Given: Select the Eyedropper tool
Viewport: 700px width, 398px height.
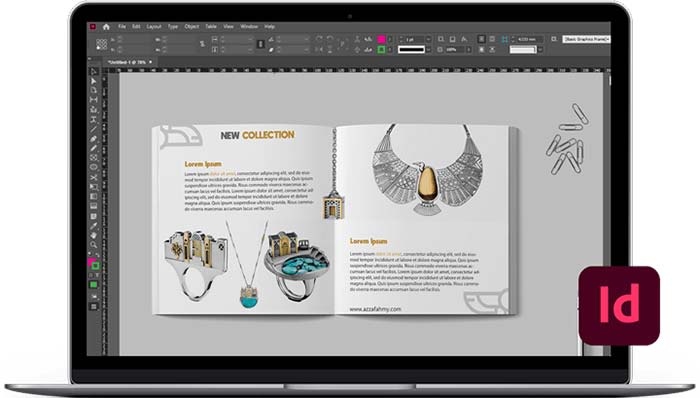Looking at the screenshot, I should [93, 226].
